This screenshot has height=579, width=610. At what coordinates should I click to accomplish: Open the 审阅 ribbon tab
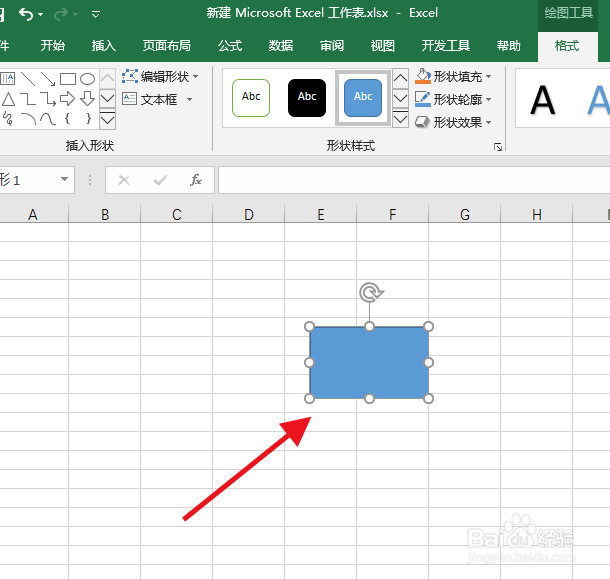332,46
